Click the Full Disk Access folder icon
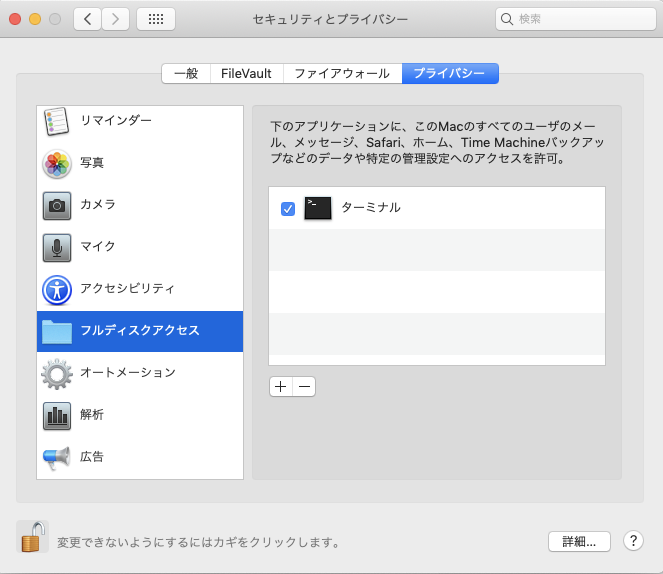The height and width of the screenshot is (574, 663). point(57,332)
